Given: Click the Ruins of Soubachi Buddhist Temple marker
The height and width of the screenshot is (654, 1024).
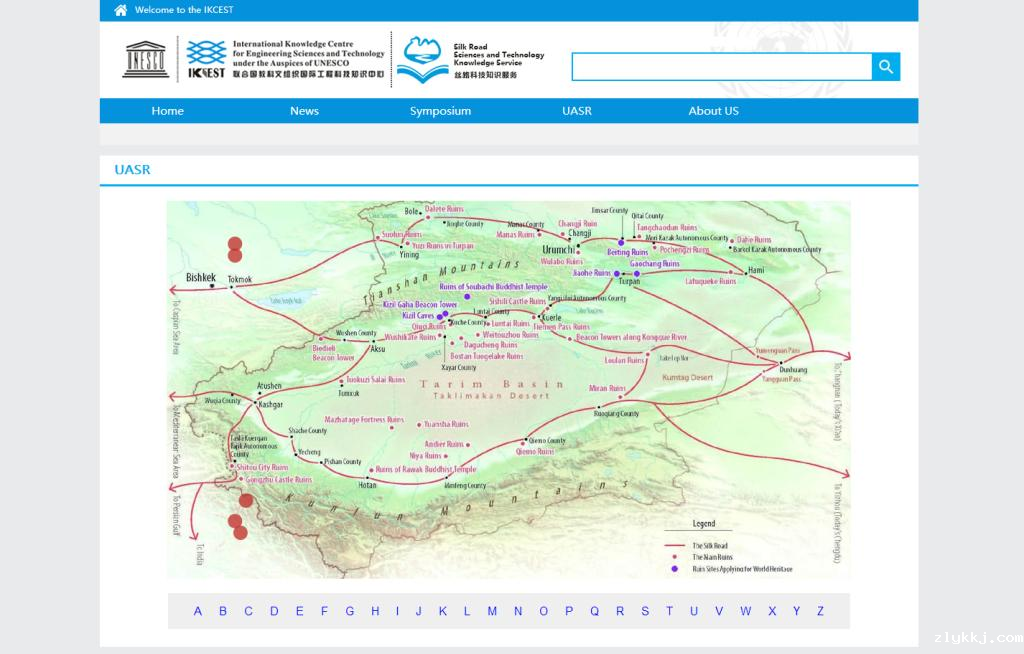Looking at the screenshot, I should click(467, 297).
